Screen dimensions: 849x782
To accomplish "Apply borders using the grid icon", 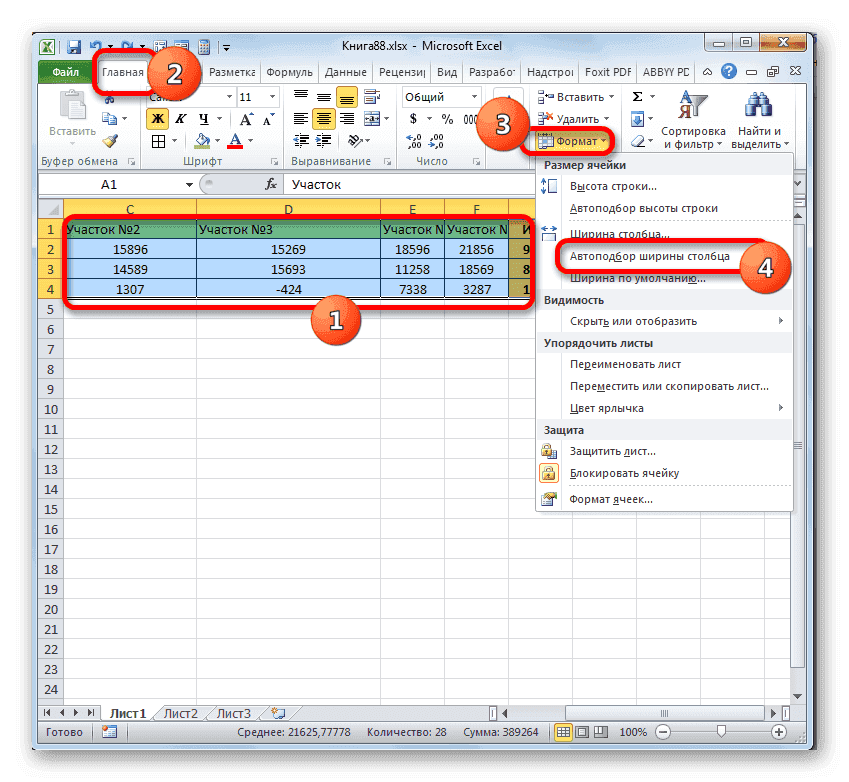I will click(x=156, y=141).
